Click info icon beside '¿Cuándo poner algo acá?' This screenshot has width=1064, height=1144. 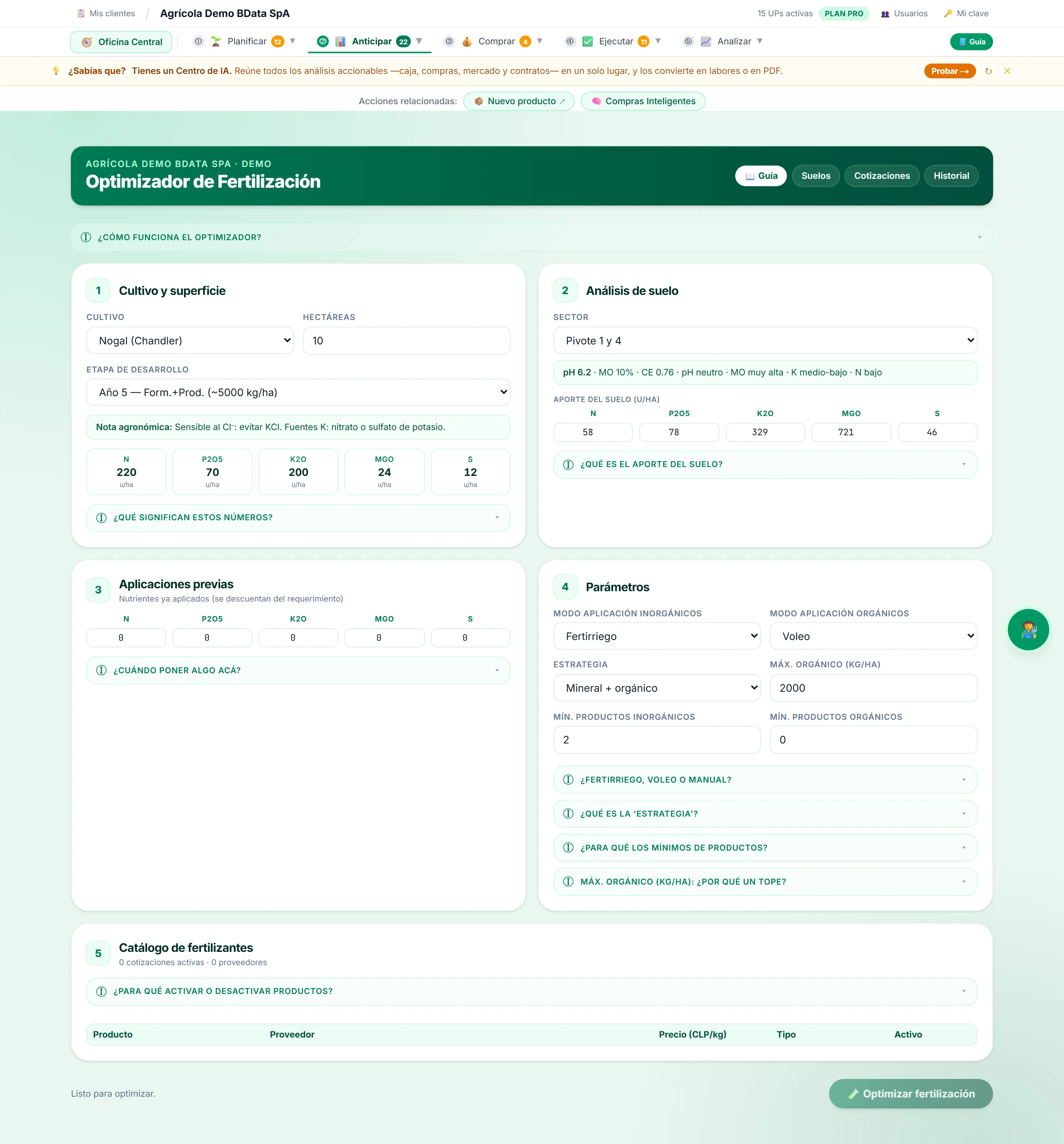click(101, 670)
